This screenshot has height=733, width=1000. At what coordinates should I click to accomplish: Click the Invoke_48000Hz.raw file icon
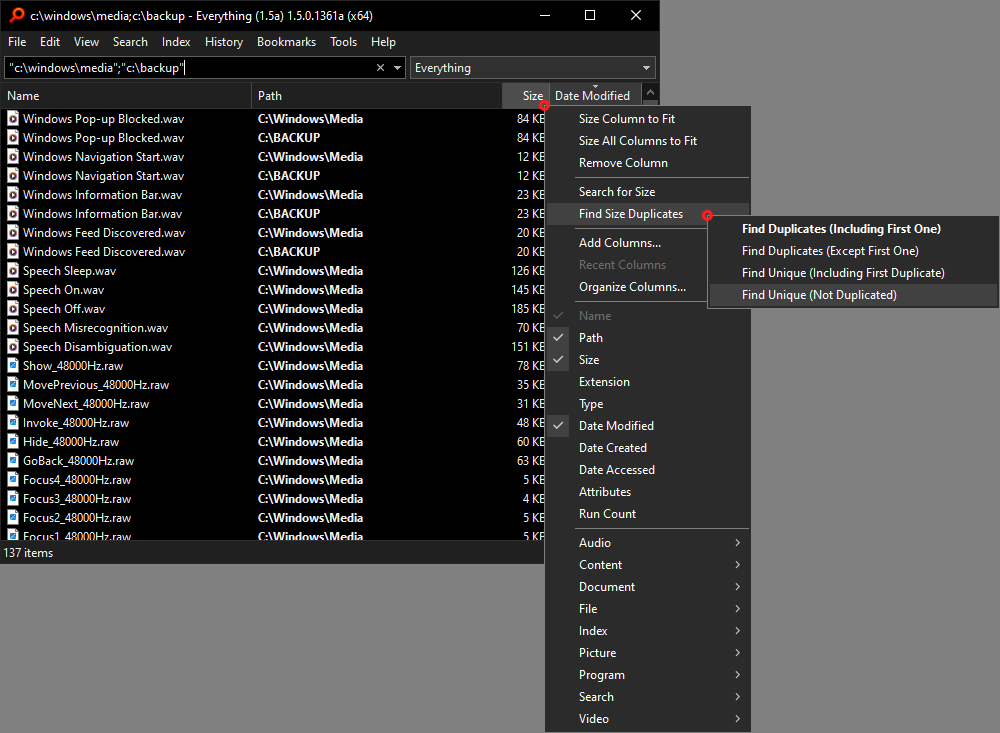(13, 423)
